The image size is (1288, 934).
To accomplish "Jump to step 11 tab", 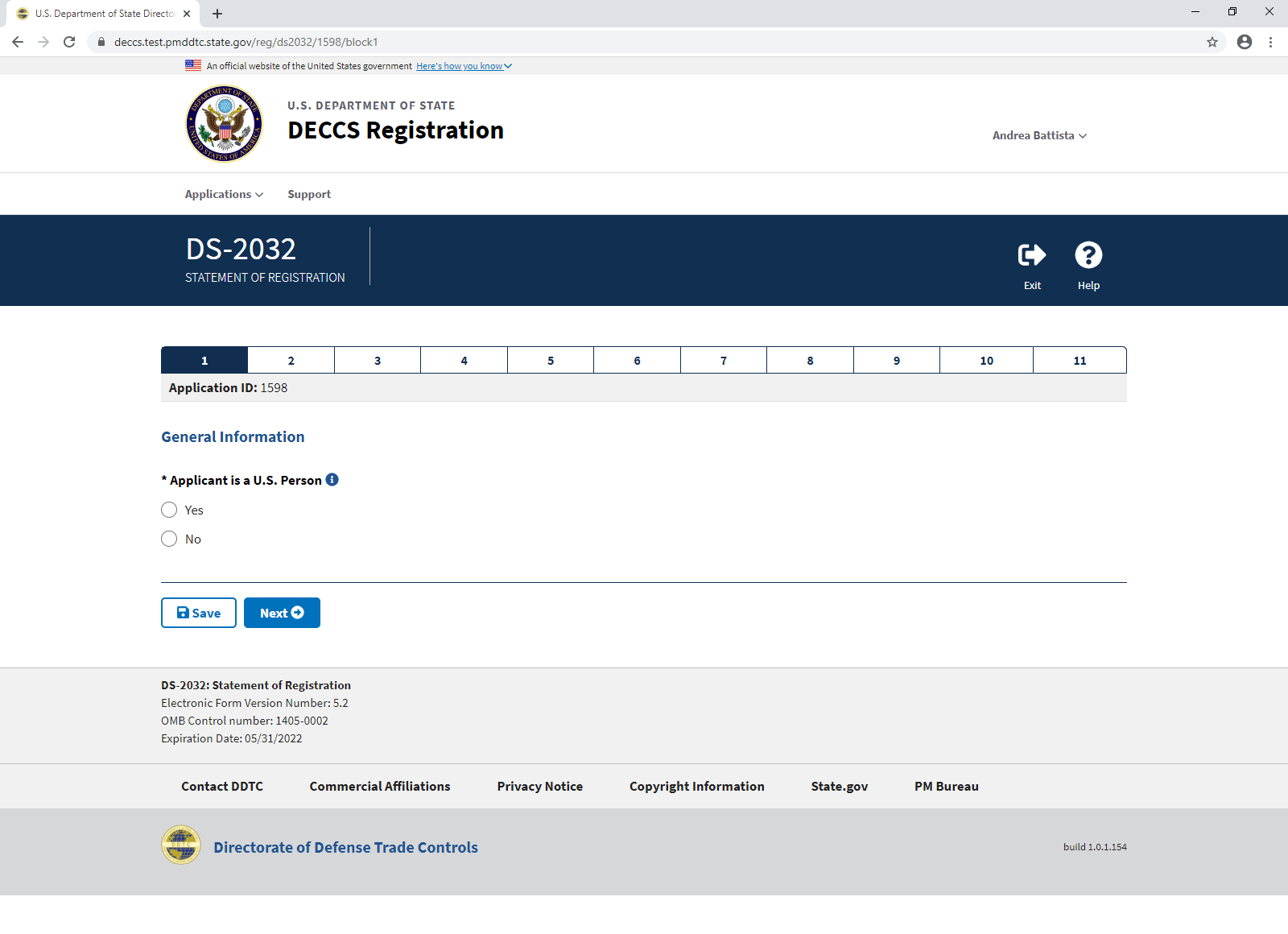I will pos(1080,361).
